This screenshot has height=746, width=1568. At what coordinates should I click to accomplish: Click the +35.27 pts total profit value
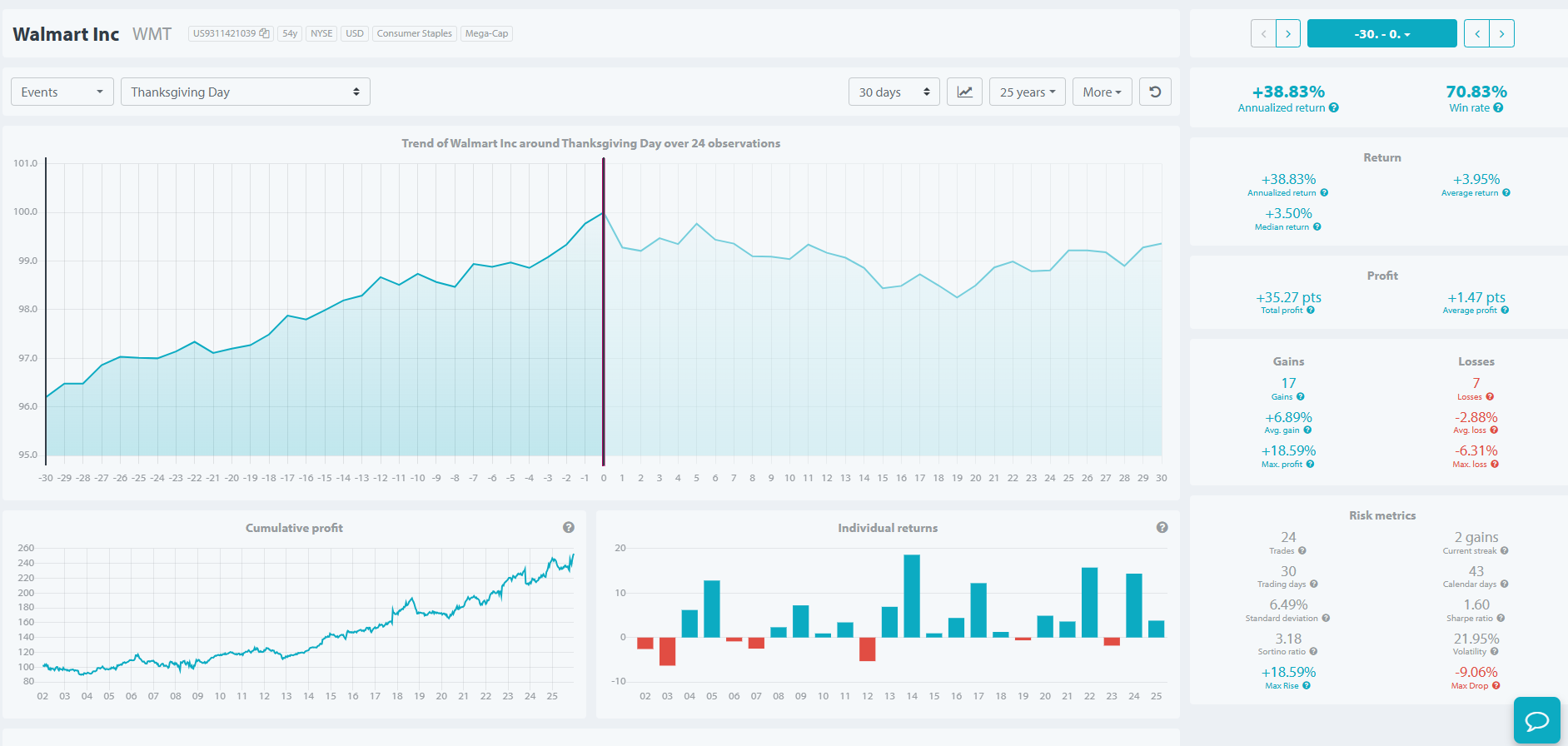[x=1288, y=297]
